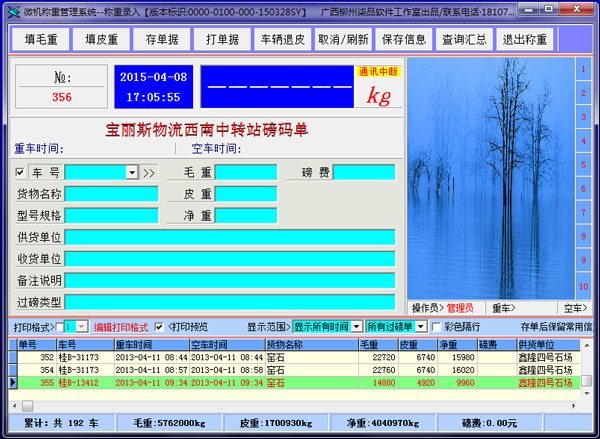Toggle the 车号 checkbox
600x439 pixels.
point(21,172)
